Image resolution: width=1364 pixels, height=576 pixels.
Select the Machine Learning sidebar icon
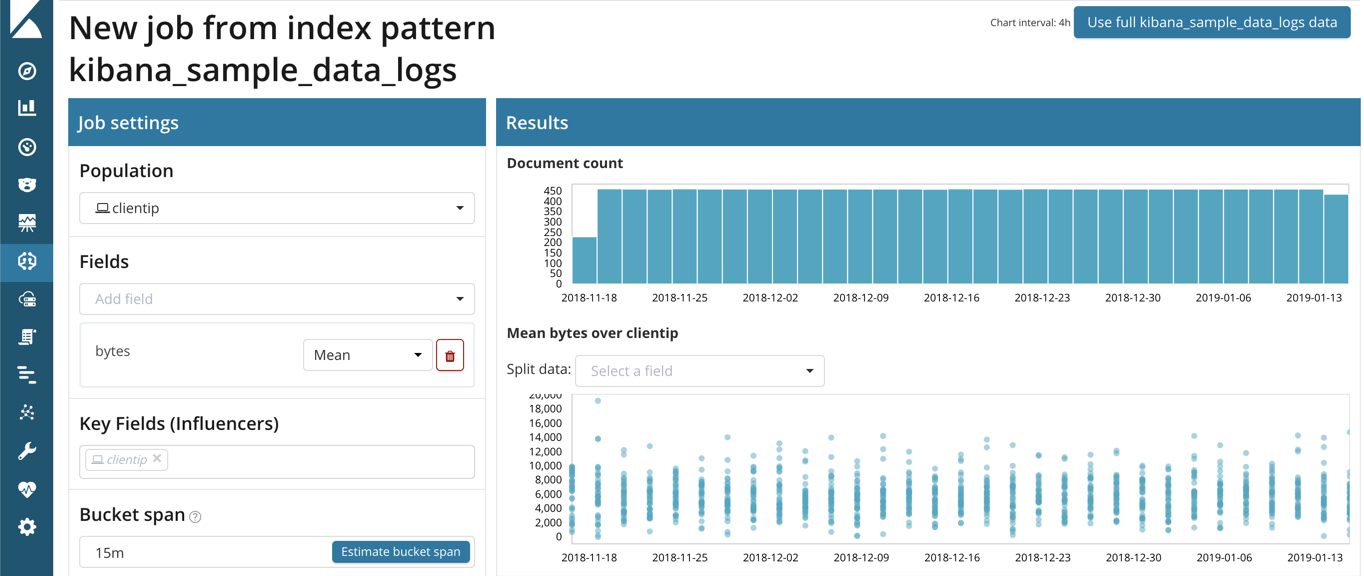tap(27, 261)
